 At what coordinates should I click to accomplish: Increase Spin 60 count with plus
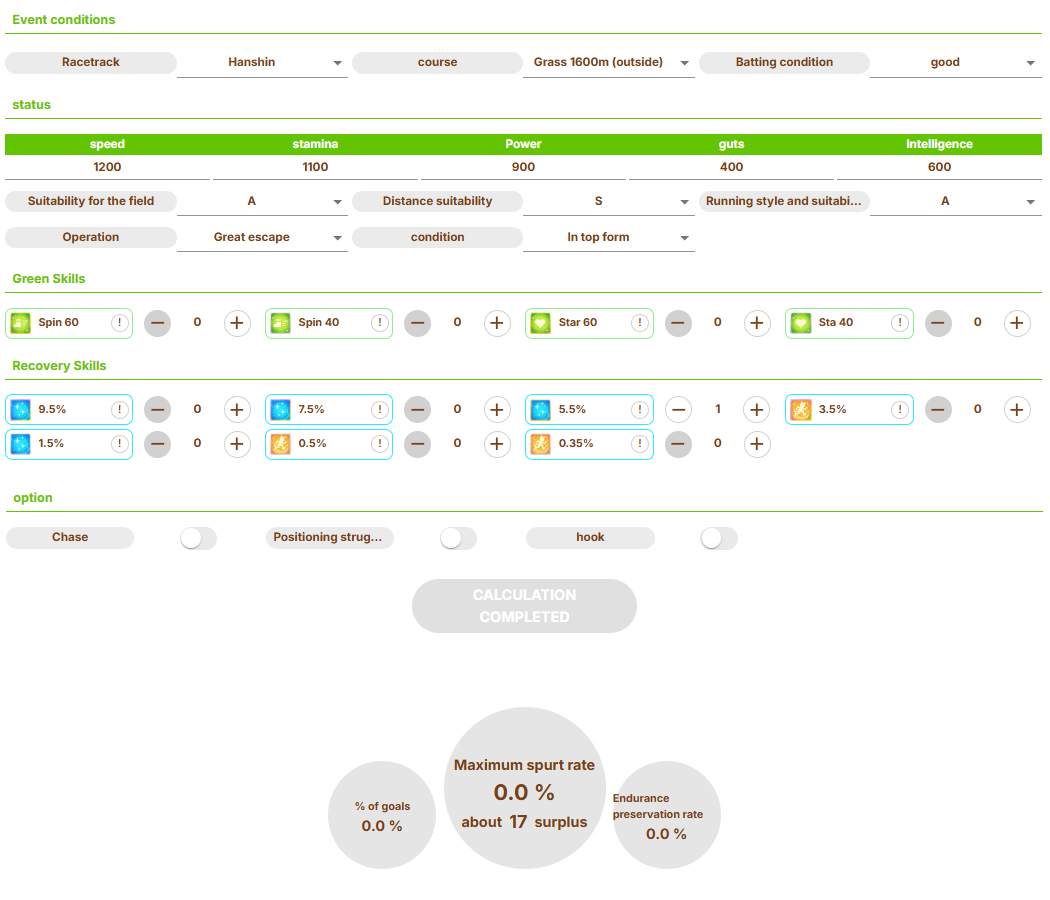coord(237,323)
